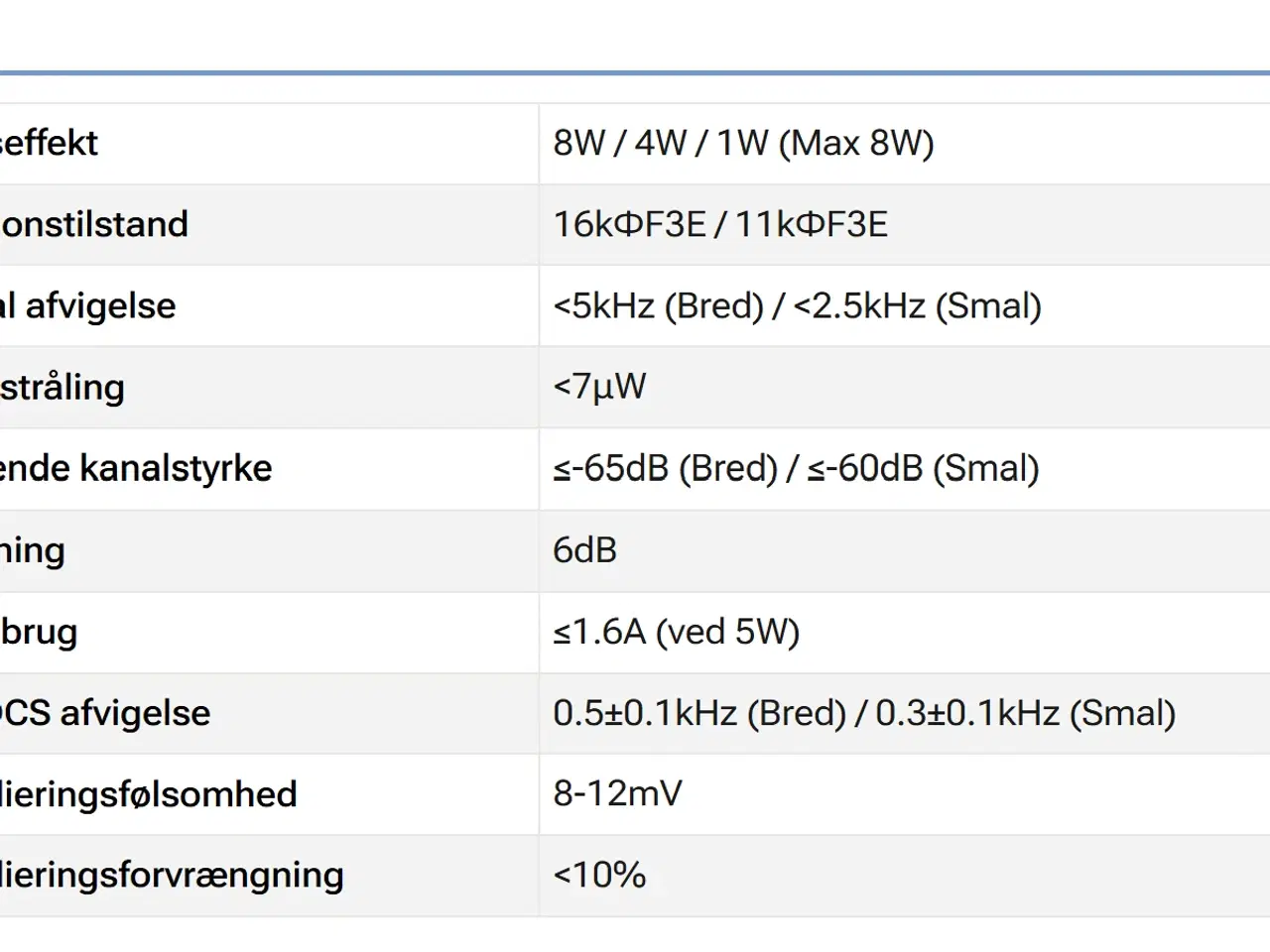The height and width of the screenshot is (952, 1270).
Task: Select the "8-12mV" value cell
Action: click(617, 794)
